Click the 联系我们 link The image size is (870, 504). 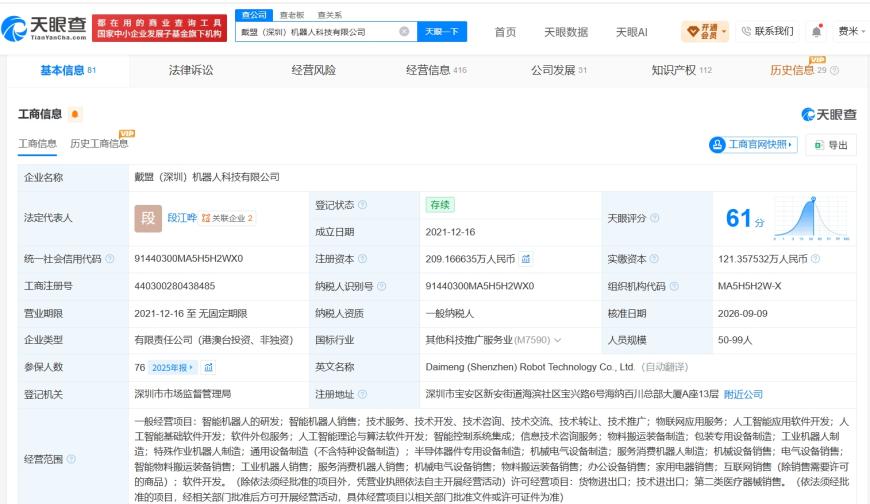(774, 32)
